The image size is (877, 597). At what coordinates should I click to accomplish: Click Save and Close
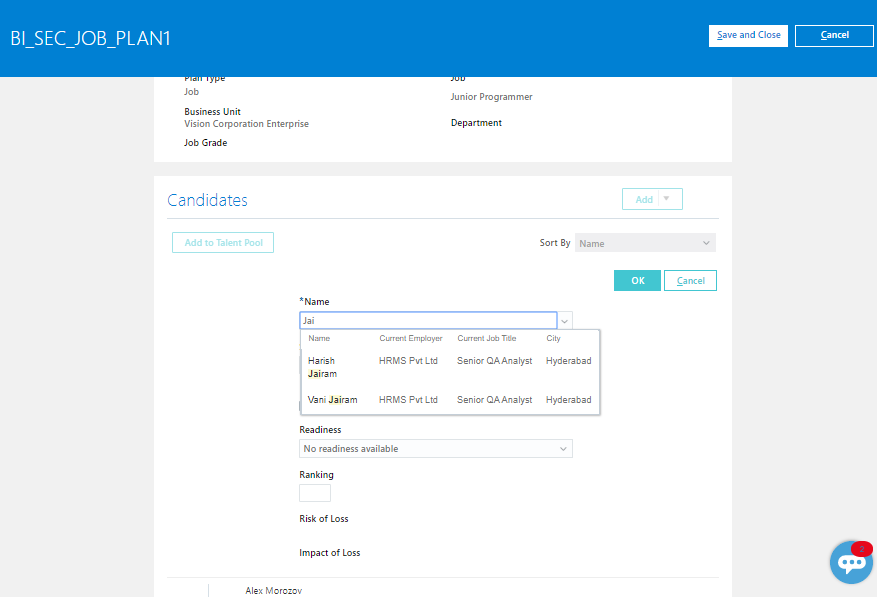(748, 35)
